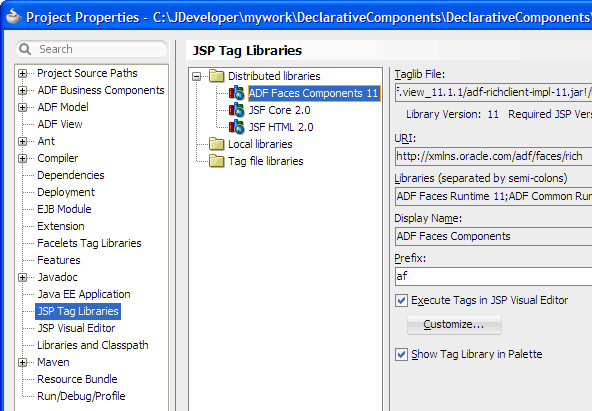Click the JSP Tag Libraries page heading

coord(247,51)
